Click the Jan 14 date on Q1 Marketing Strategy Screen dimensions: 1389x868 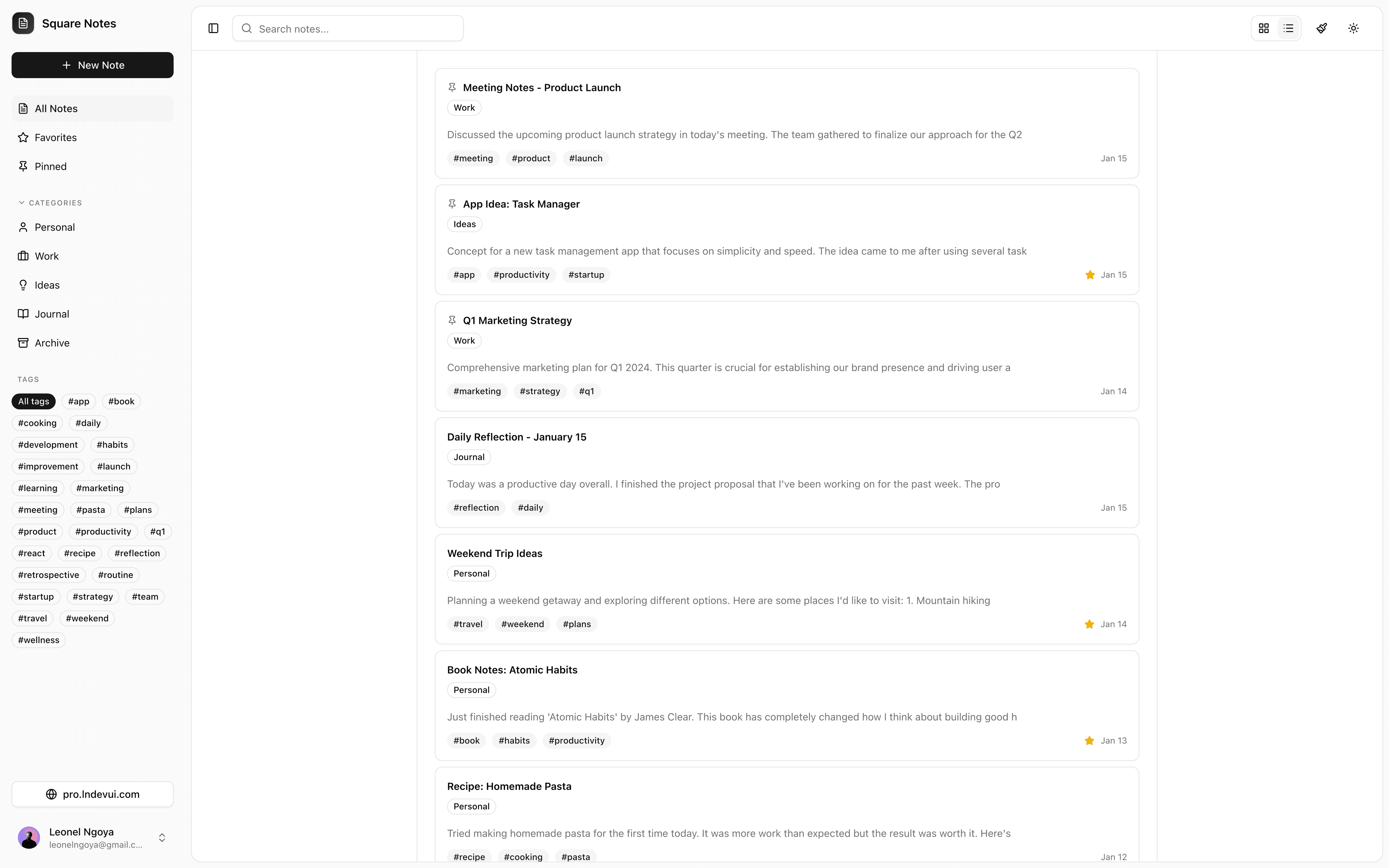click(x=1113, y=391)
